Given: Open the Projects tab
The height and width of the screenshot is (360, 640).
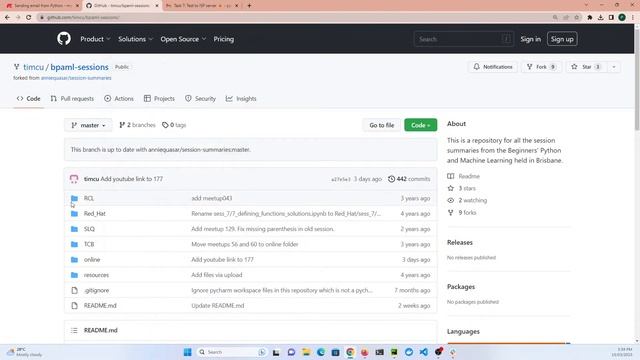Looking at the screenshot, I should coord(159,99).
